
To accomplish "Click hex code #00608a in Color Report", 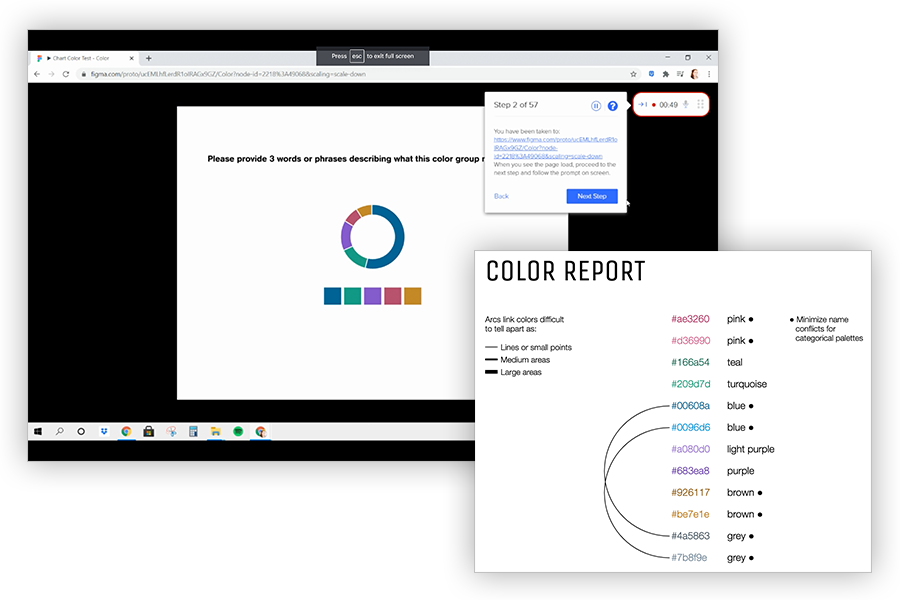I will click(690, 406).
